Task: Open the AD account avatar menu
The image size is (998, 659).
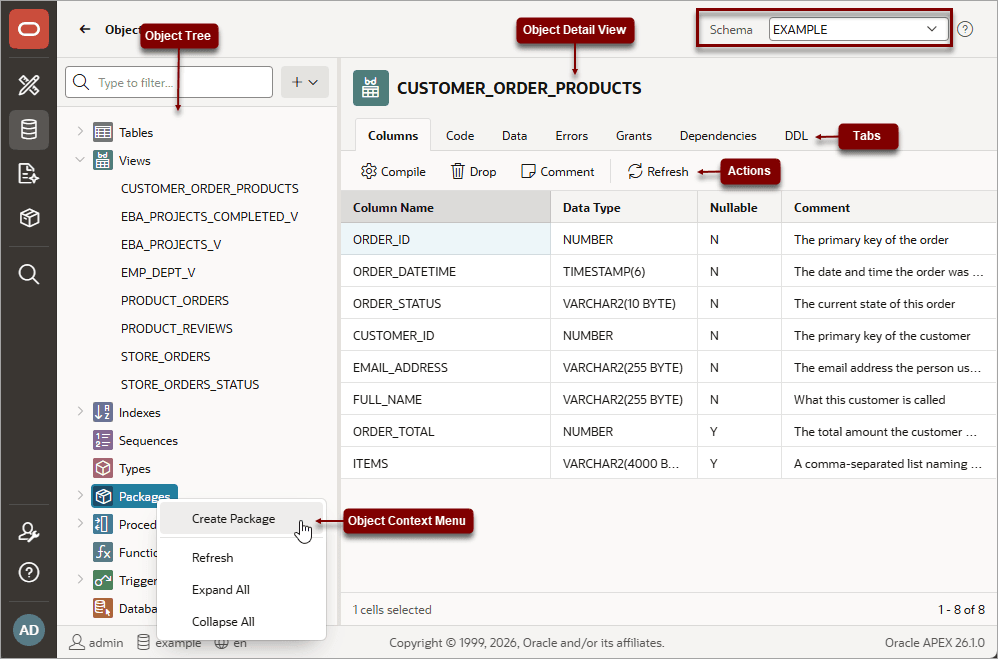Action: point(29,630)
